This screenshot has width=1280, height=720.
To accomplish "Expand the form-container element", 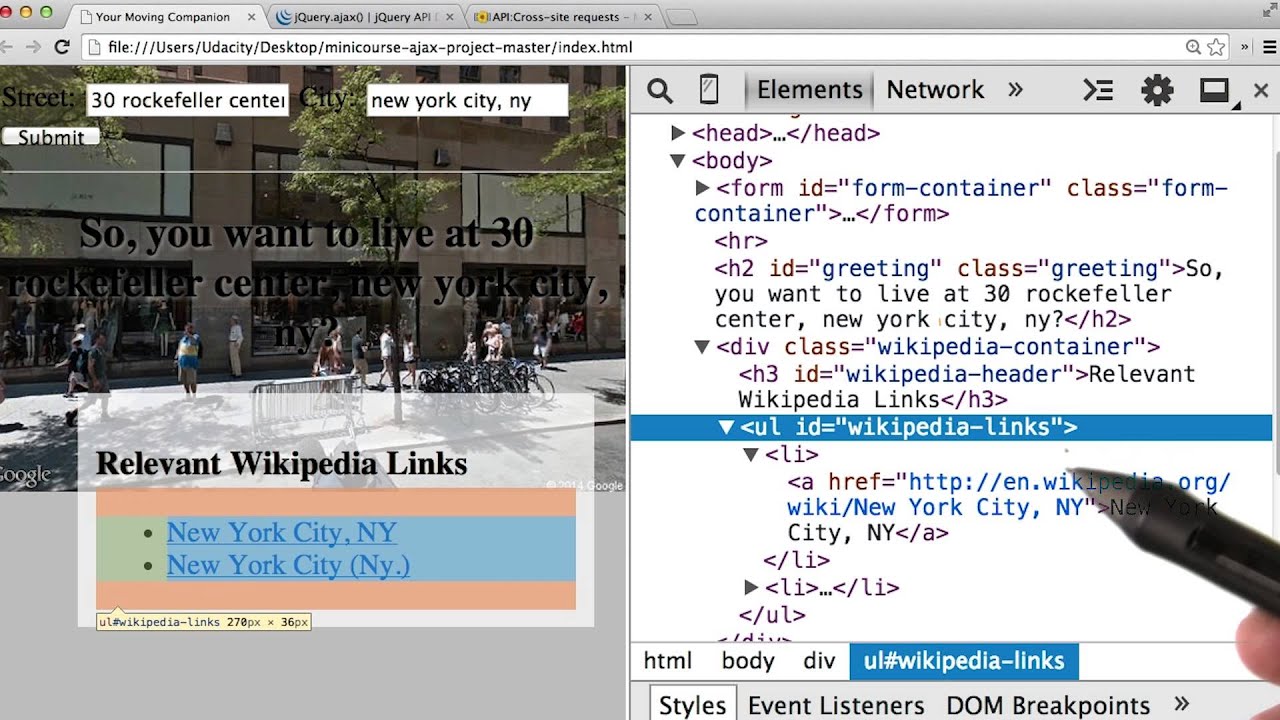I will point(702,187).
